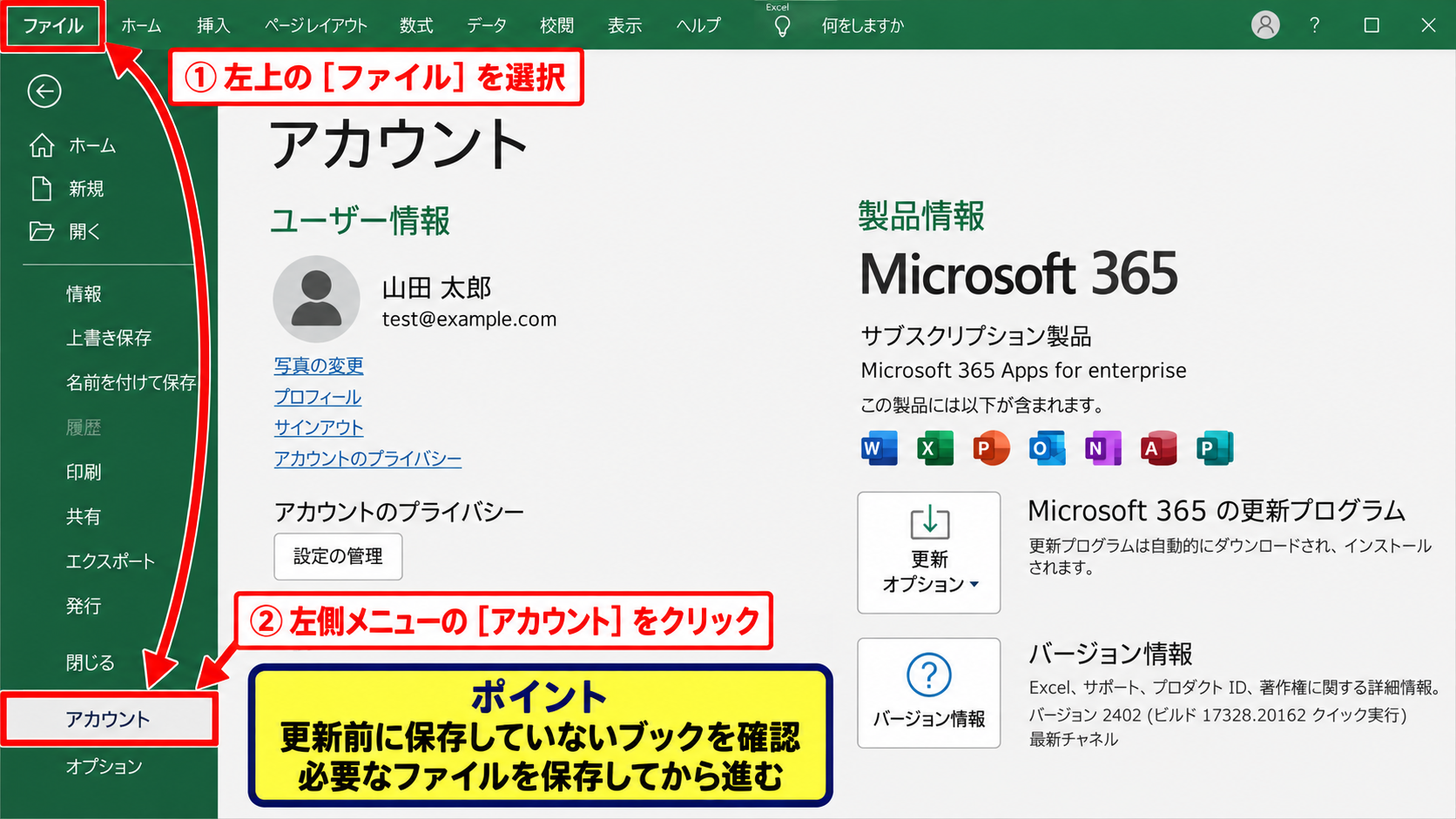
Task: Click the back arrow circle icon
Action: (44, 91)
